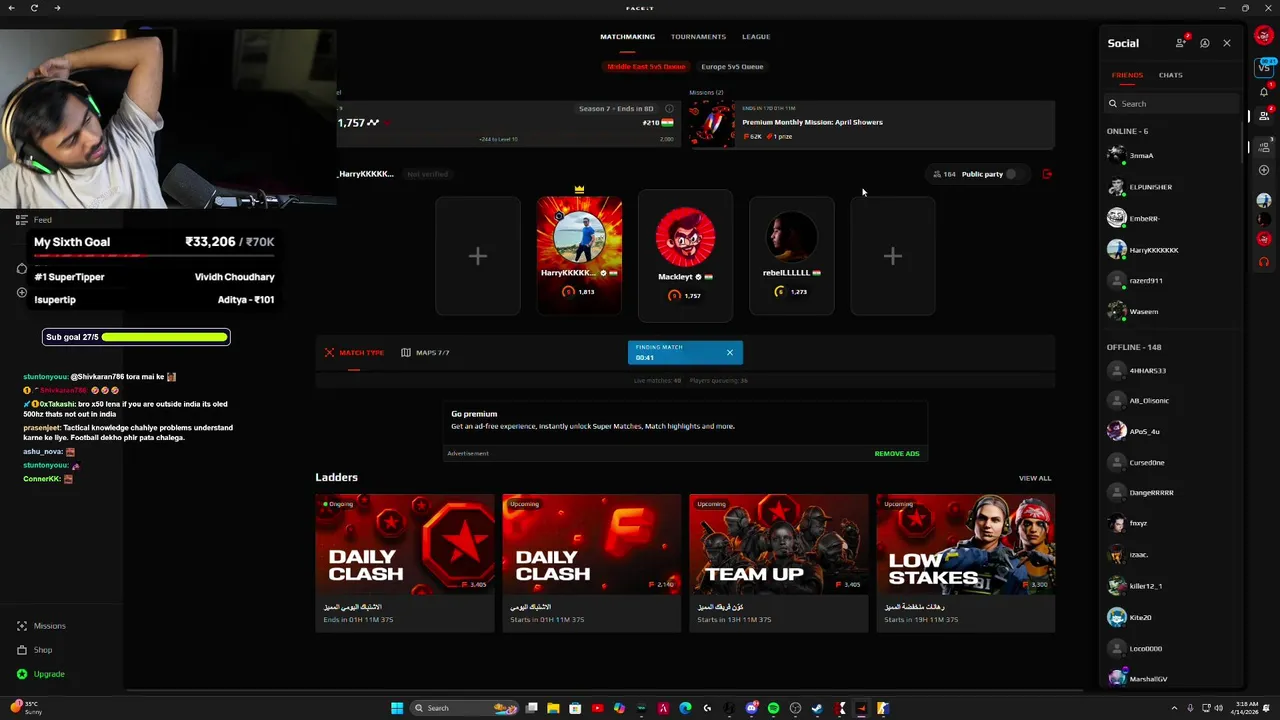Cancel match search with the X button
Viewport: 1280px width, 720px height.
click(x=729, y=352)
